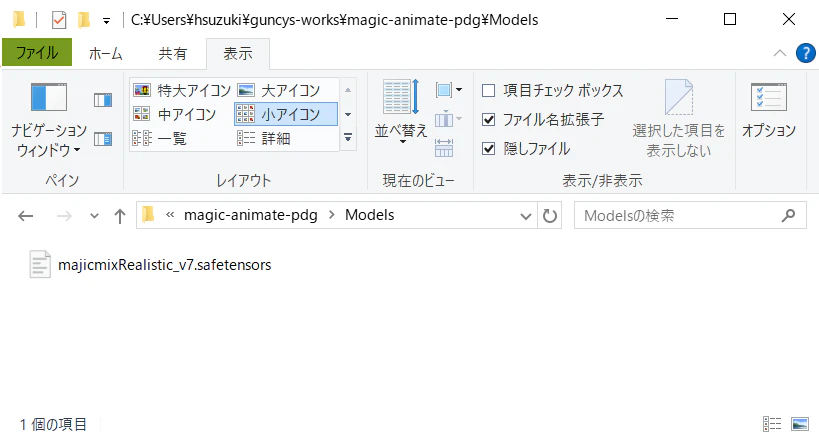Screen dimensions: 819x440
Task: Open recent locations dropdown
Action: (94, 215)
